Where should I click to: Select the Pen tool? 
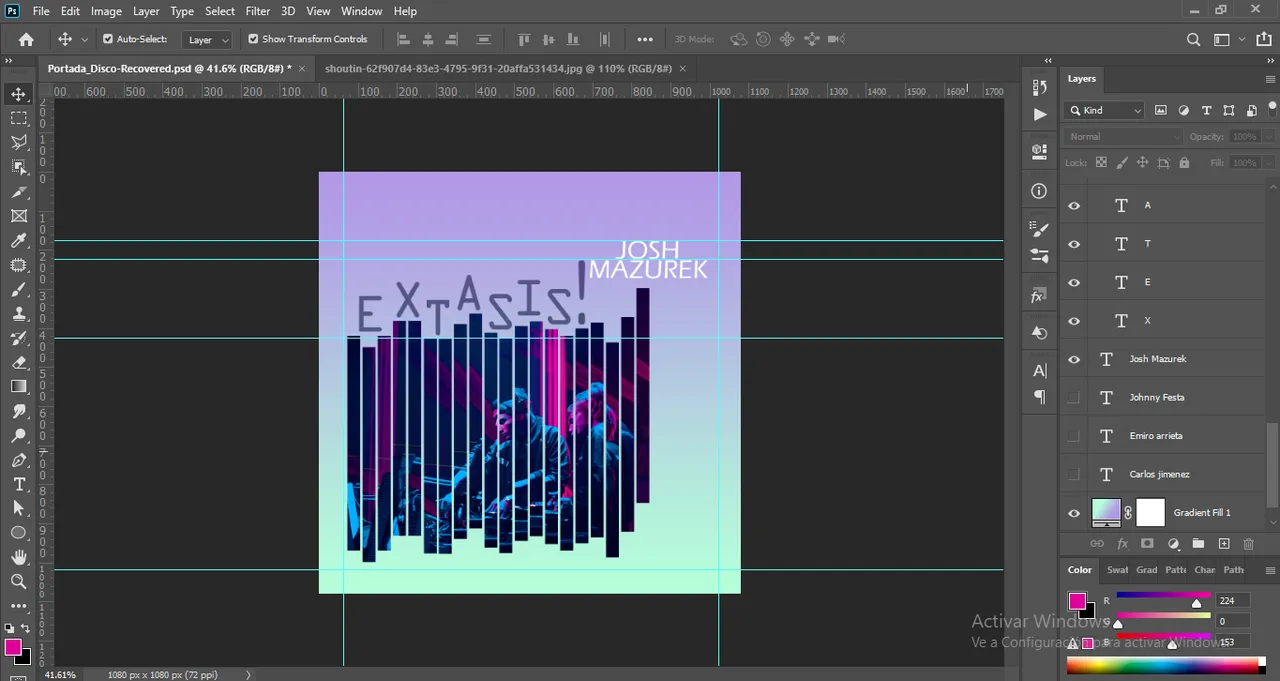19,460
